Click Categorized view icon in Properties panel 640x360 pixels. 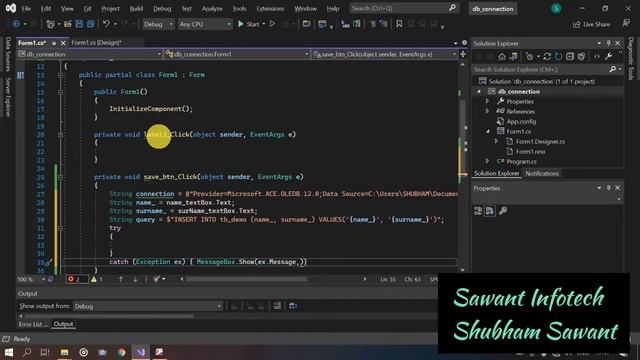(478, 211)
